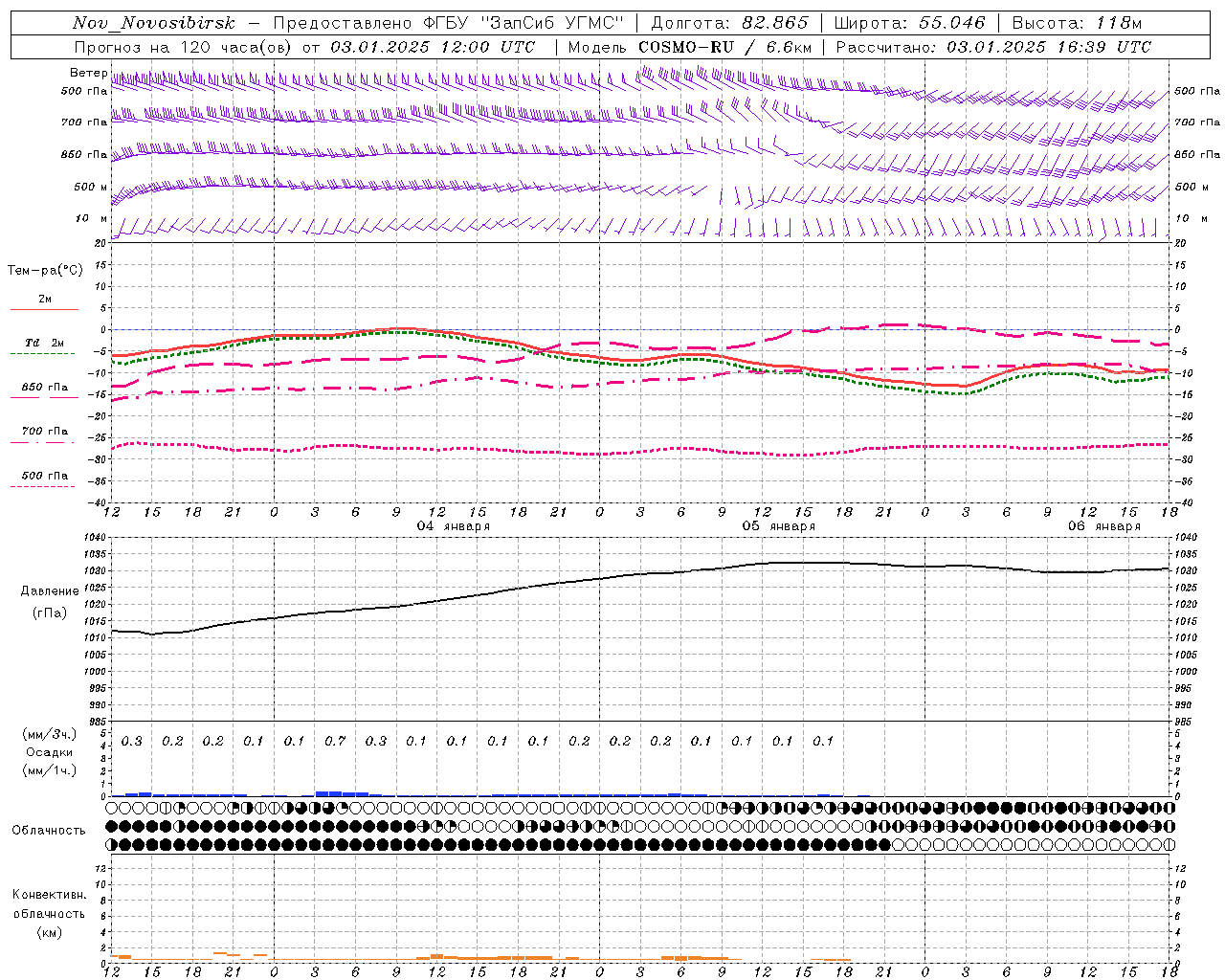Click the 'Td 2м' dew point legend entry
This screenshot has height=980, width=1225.
point(45,343)
